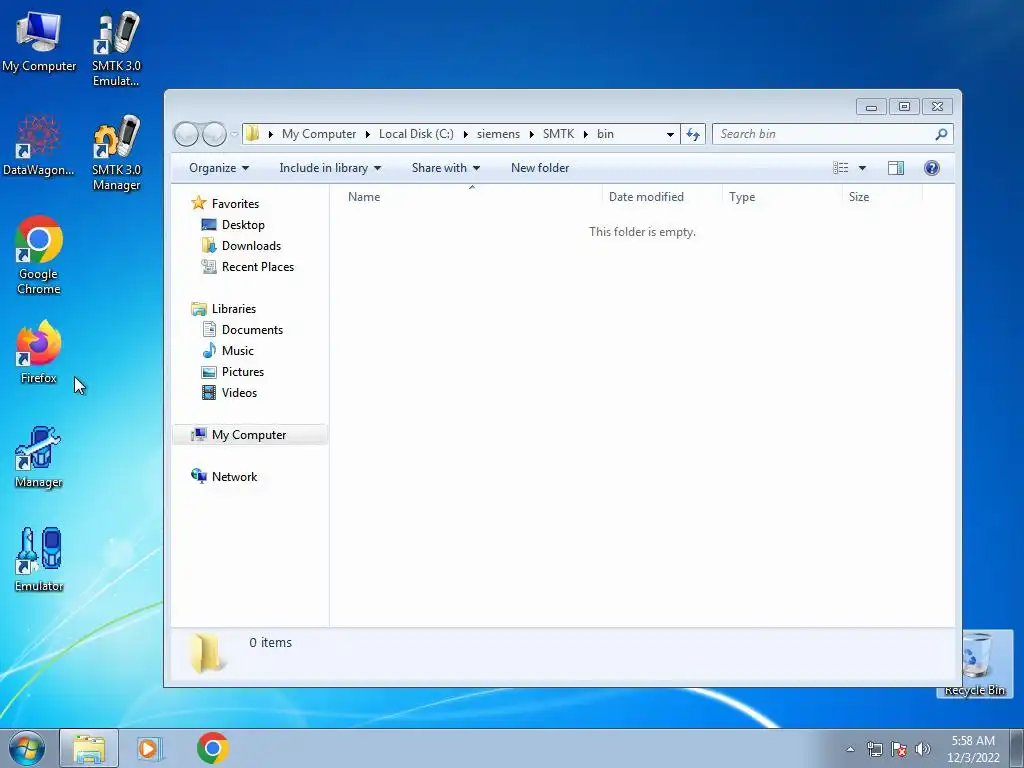
Task: Click Change your view icon
Action: pos(840,168)
